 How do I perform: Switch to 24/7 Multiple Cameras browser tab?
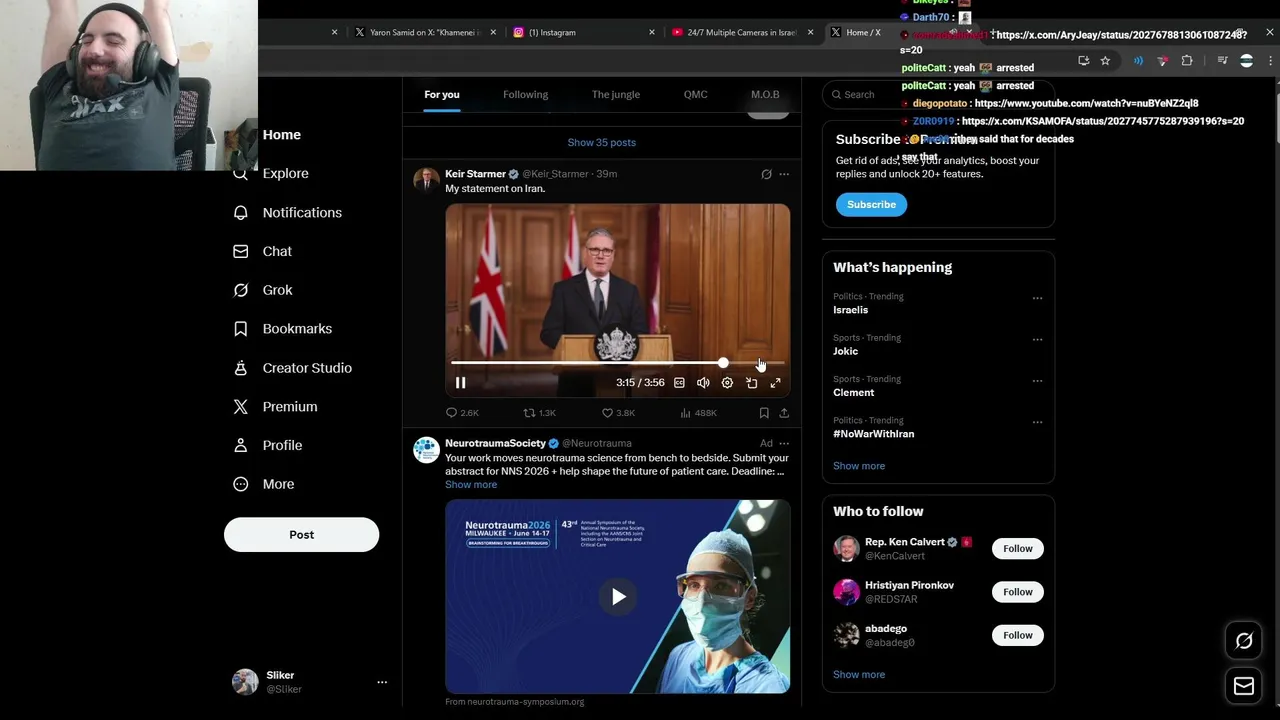click(x=742, y=32)
